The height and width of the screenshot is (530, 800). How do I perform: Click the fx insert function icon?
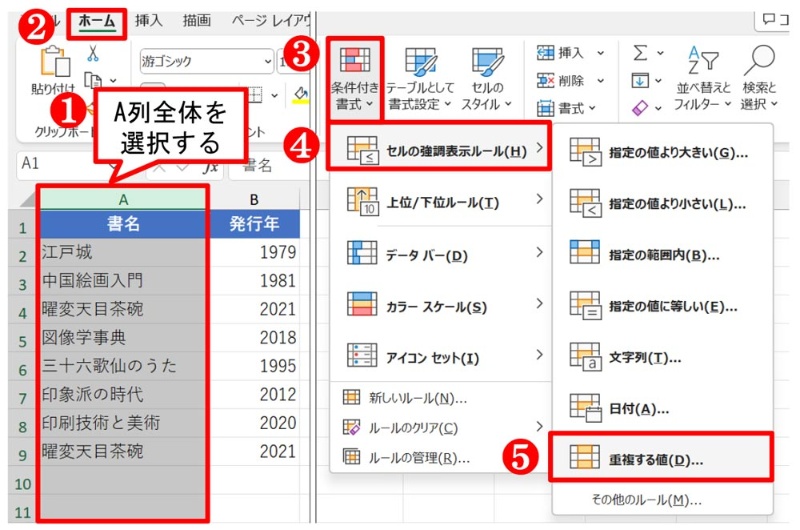pyautogui.click(x=210, y=166)
